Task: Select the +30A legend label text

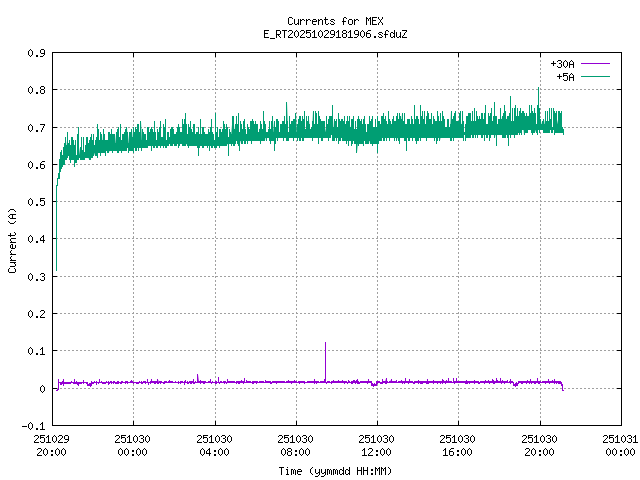Action: tap(562, 63)
